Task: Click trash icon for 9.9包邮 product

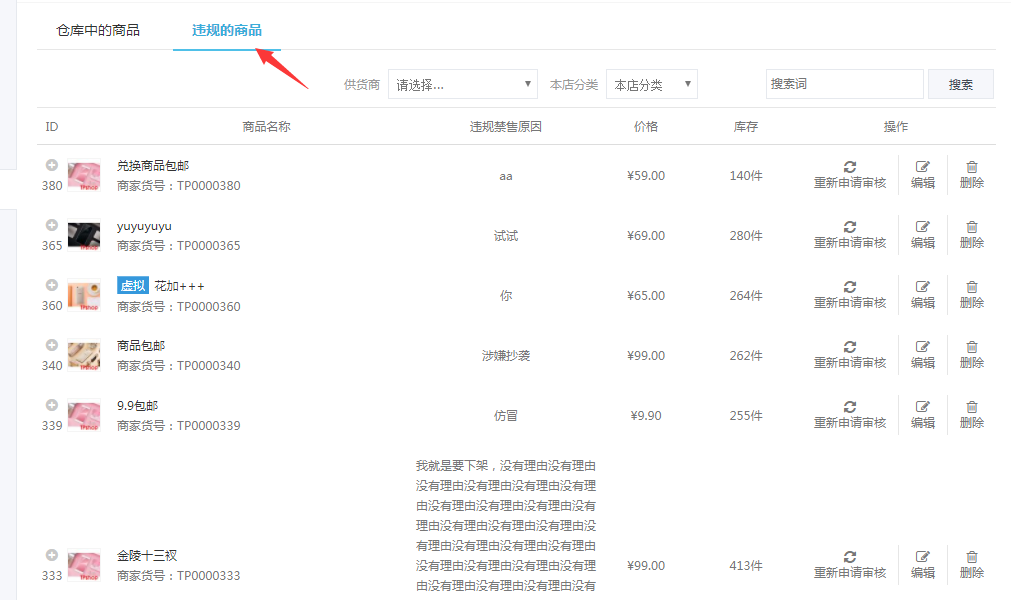Action: click(971, 407)
